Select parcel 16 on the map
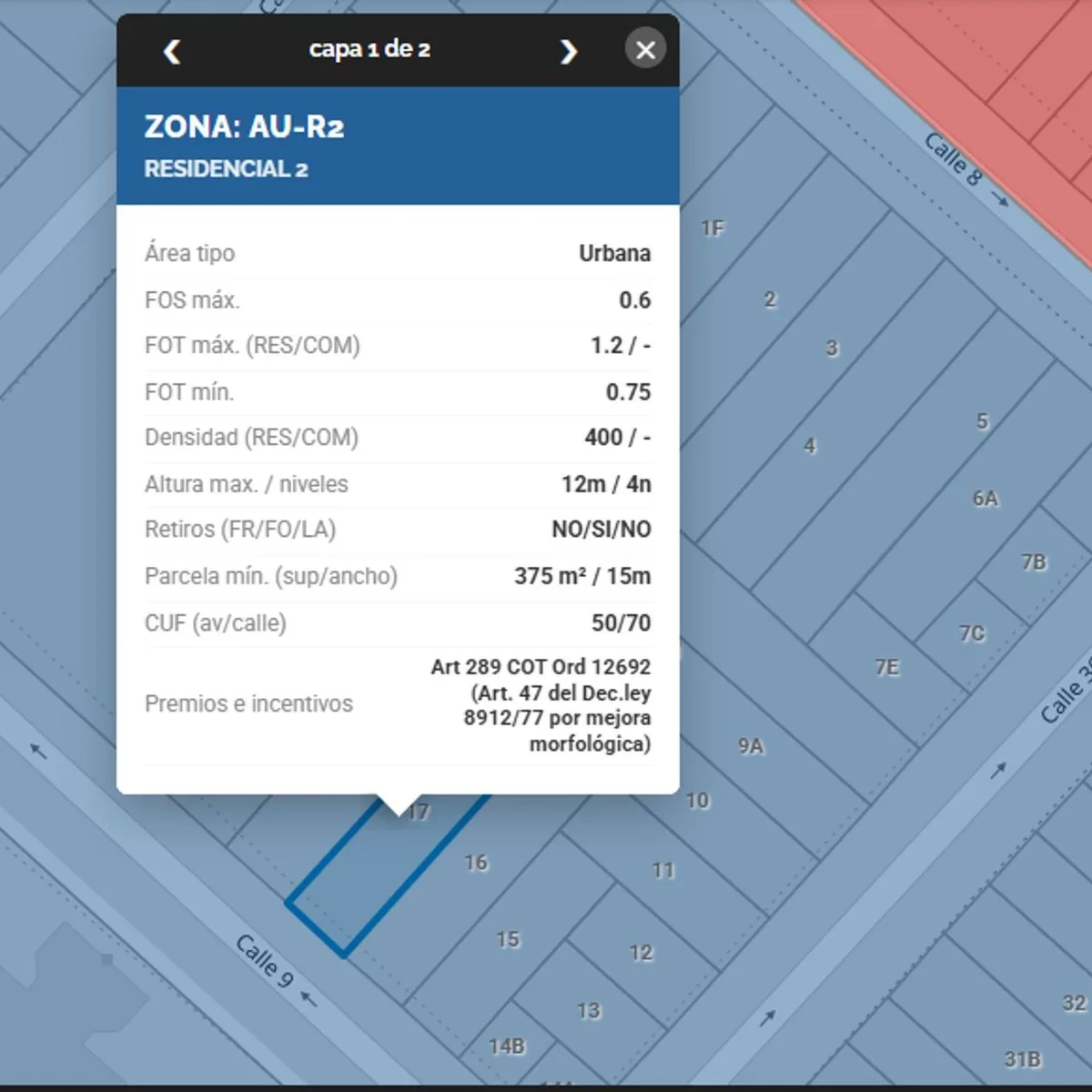This screenshot has height=1092, width=1092. [x=476, y=862]
